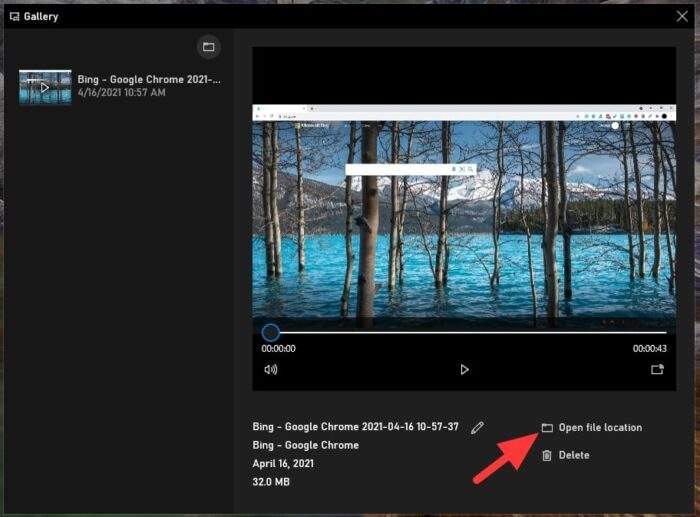Delete the selected recording
This screenshot has width=700, height=517.
coord(566,455)
